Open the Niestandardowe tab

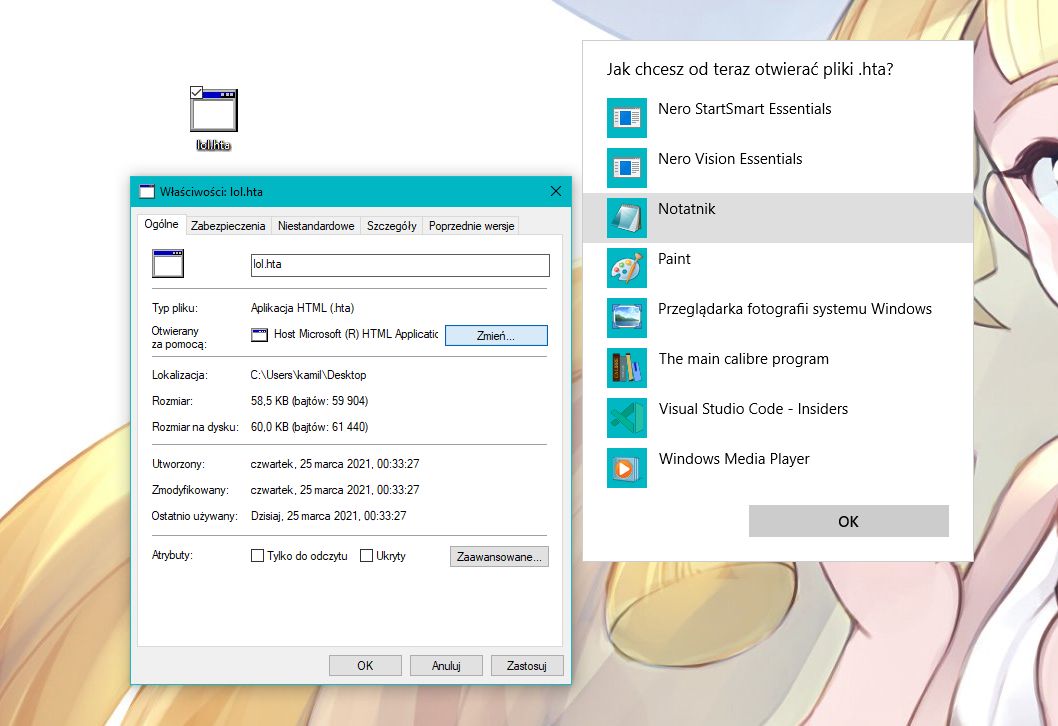click(316, 226)
